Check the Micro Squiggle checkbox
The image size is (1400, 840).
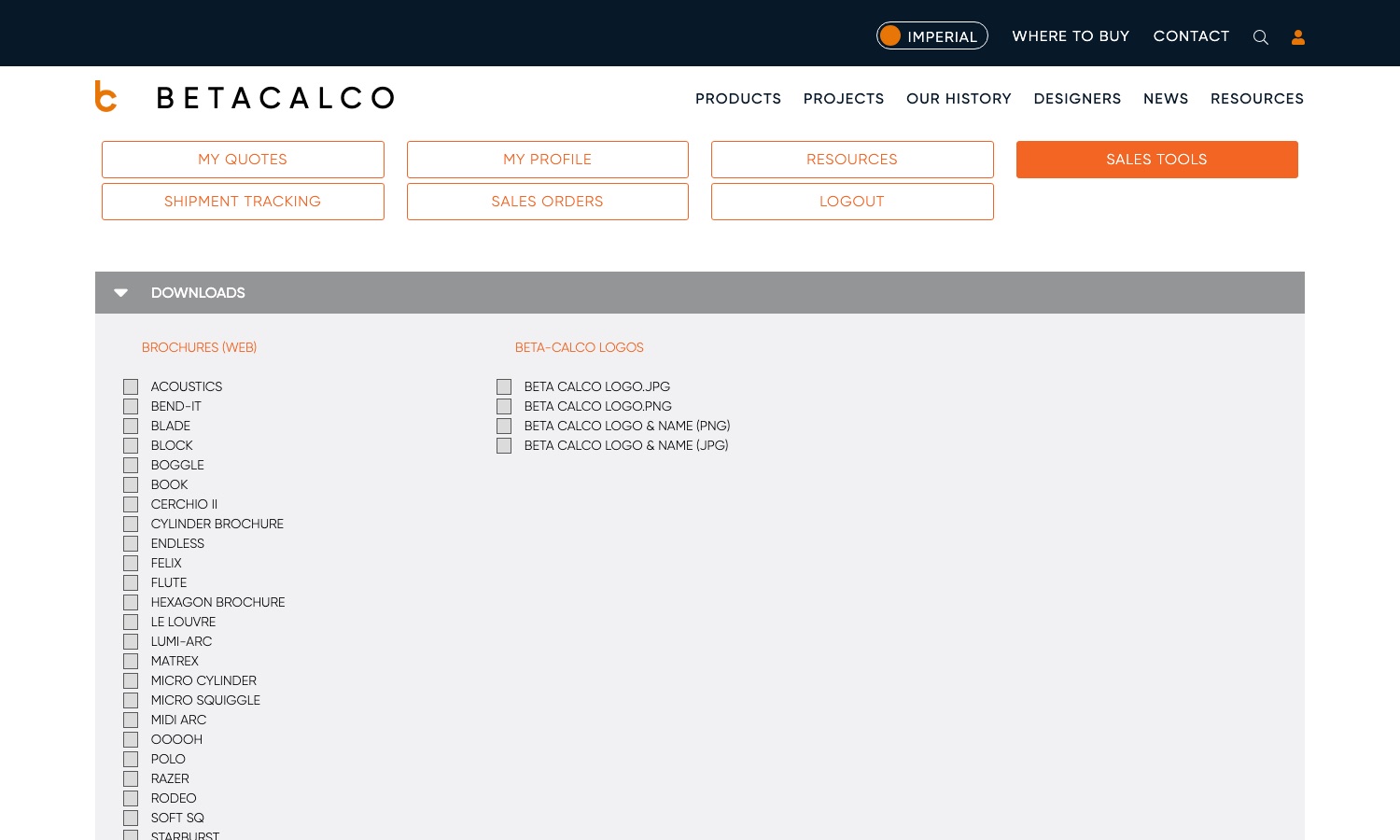(x=131, y=700)
